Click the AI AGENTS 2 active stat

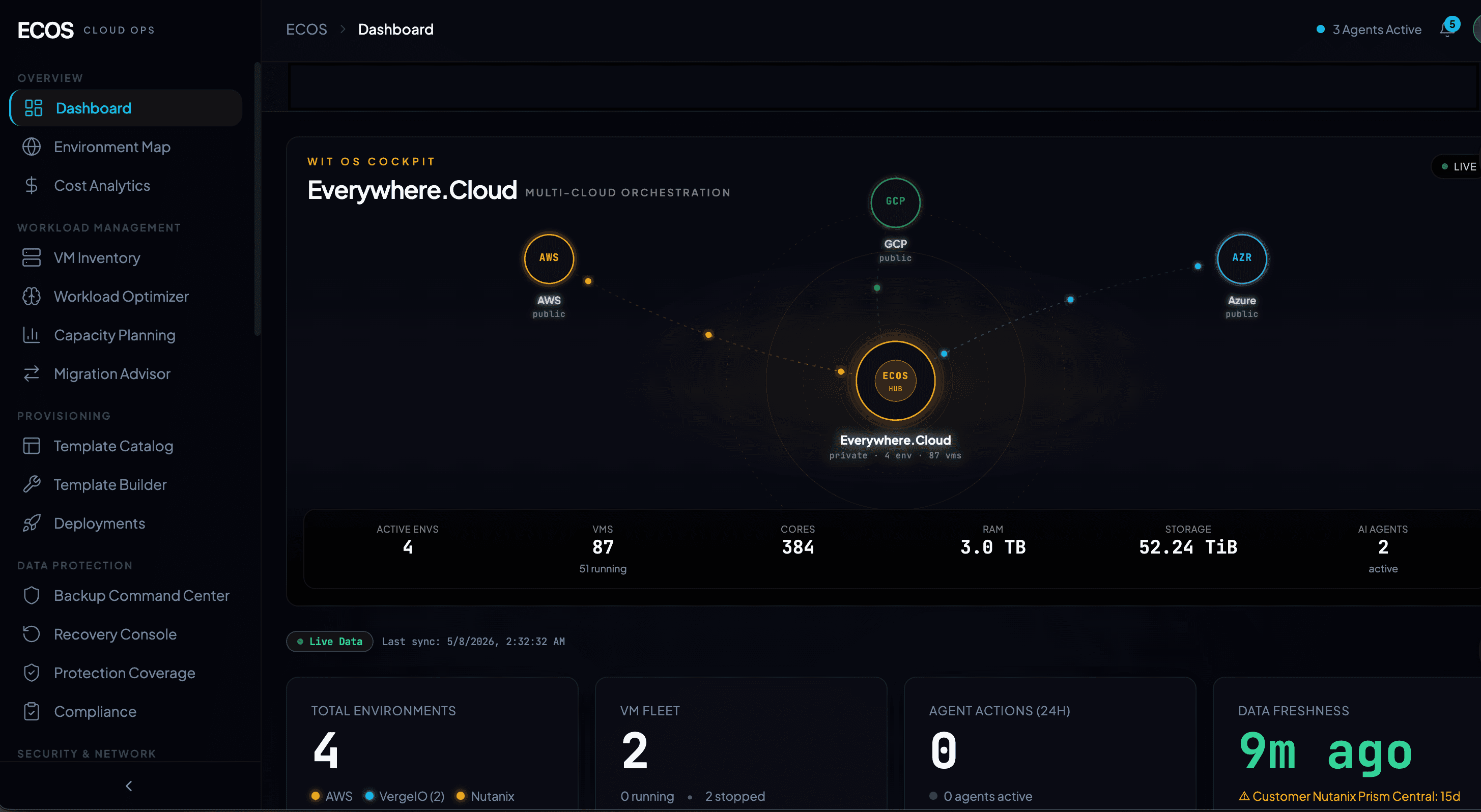point(1383,548)
